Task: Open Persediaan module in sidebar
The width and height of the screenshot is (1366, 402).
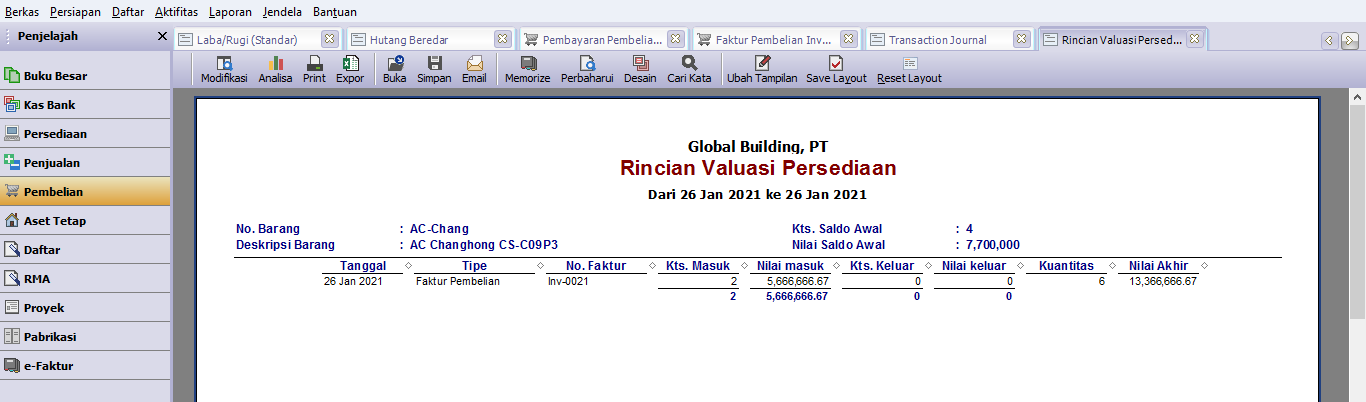Action: pyautogui.click(x=85, y=133)
